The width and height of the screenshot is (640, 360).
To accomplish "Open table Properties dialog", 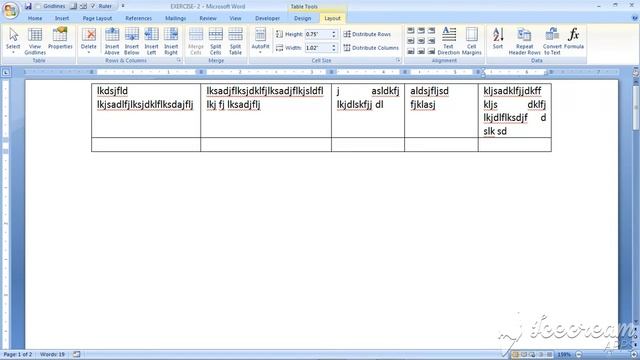I will pos(60,39).
